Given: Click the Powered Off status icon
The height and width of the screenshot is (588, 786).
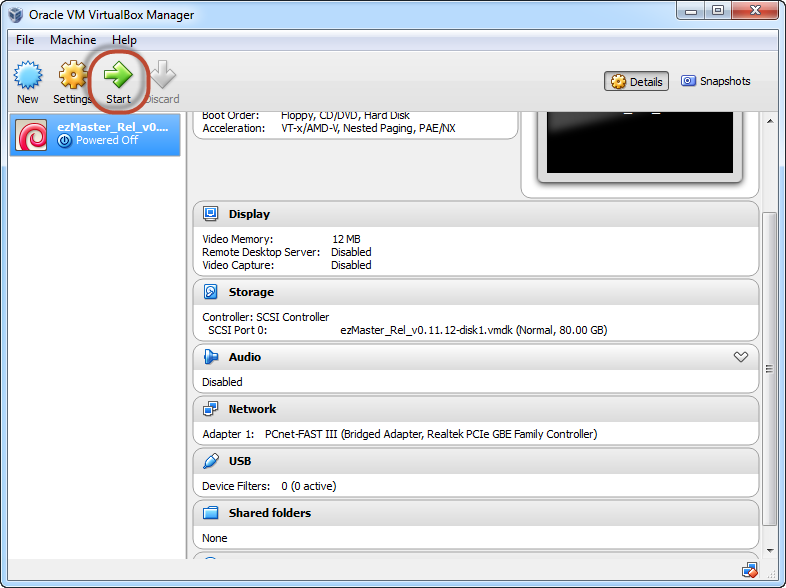Looking at the screenshot, I should click(x=64, y=141).
